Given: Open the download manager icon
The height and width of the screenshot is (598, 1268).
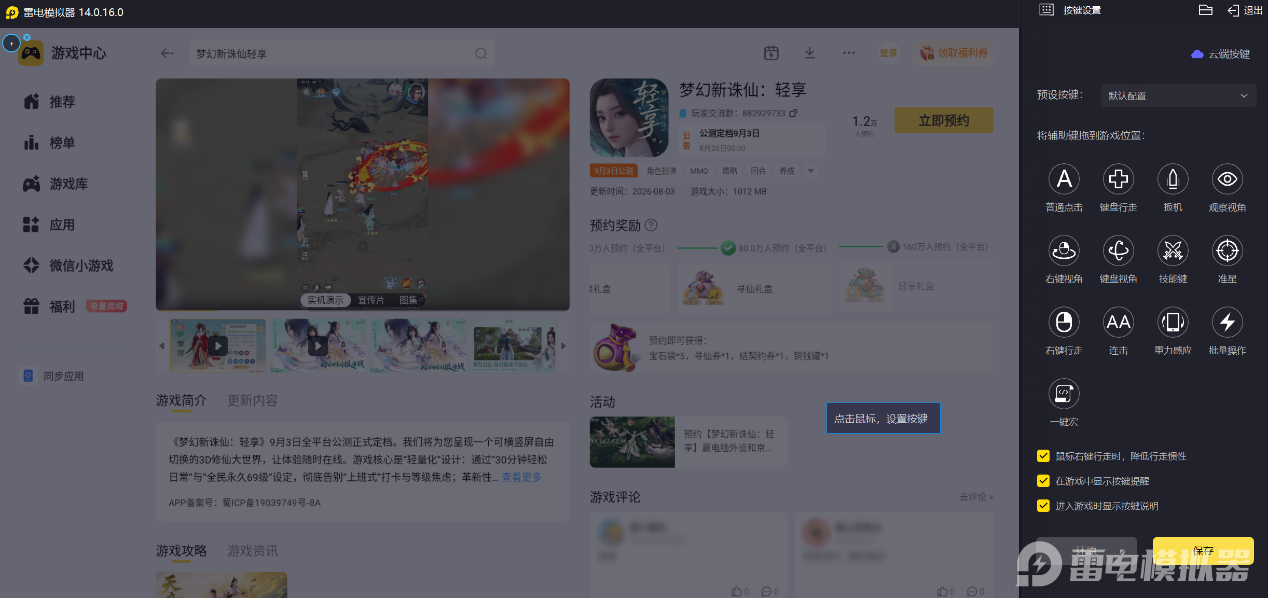Looking at the screenshot, I should tap(809, 53).
